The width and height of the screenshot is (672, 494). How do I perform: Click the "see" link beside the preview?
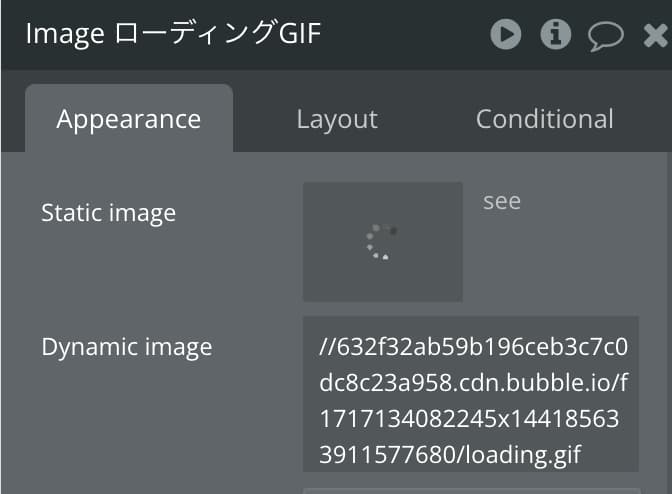502,201
